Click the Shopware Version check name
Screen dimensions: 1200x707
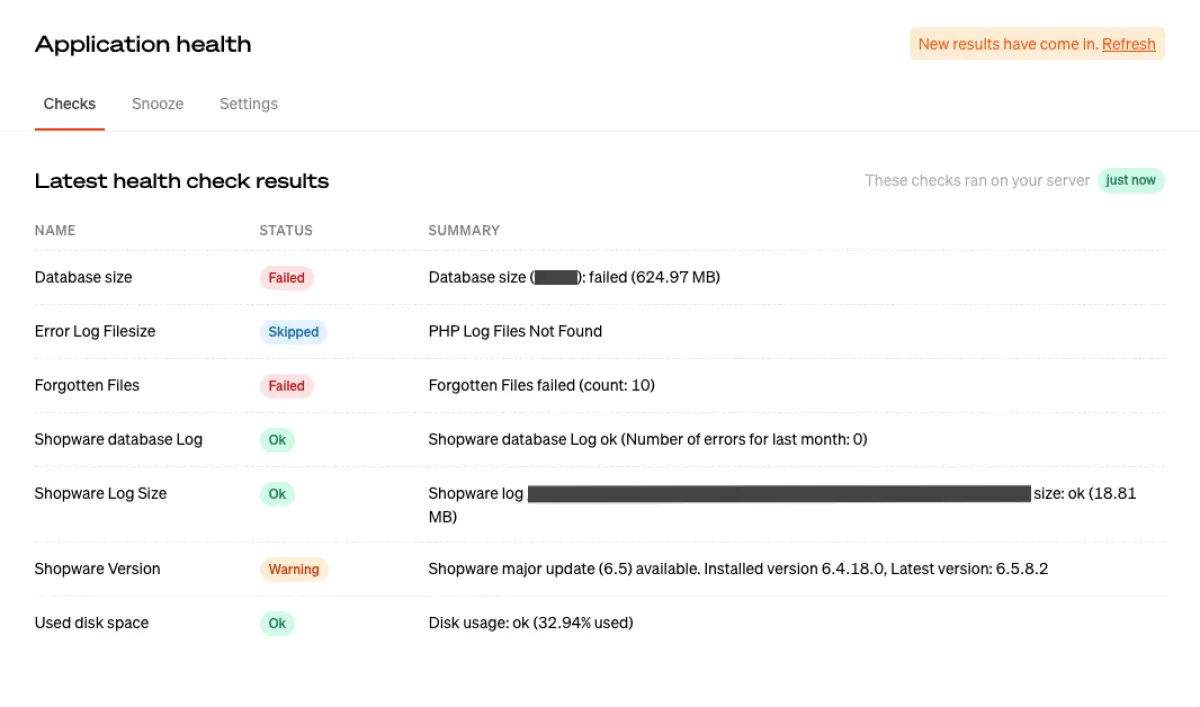pyautogui.click(x=98, y=568)
